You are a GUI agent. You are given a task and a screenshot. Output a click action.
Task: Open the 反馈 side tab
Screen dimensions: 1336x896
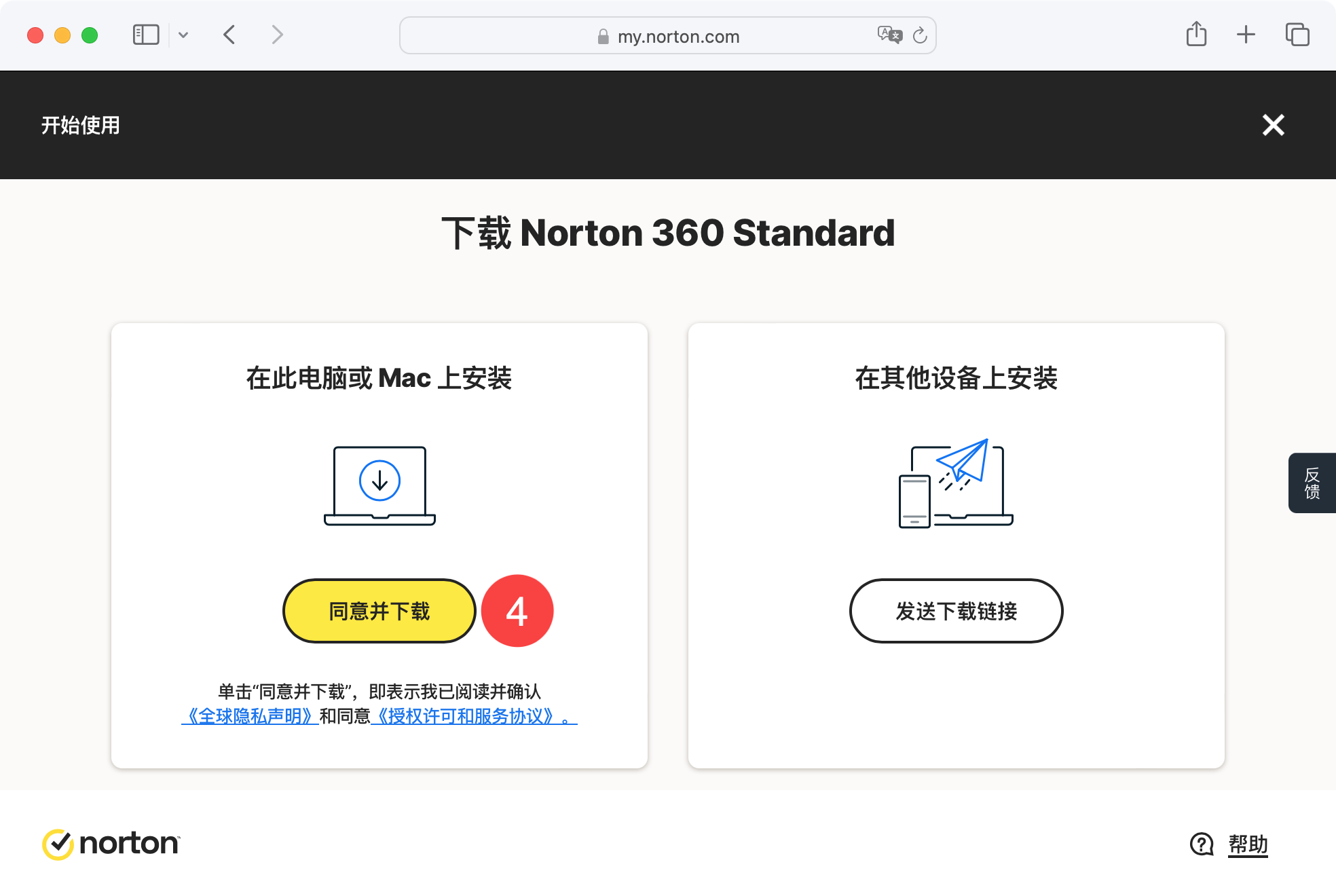(1312, 483)
